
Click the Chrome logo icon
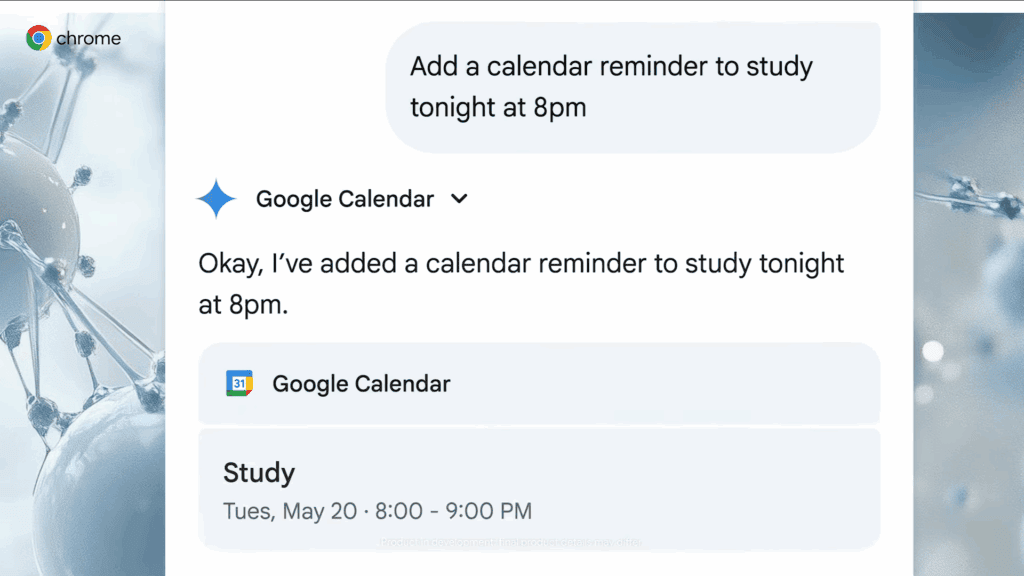(x=39, y=39)
